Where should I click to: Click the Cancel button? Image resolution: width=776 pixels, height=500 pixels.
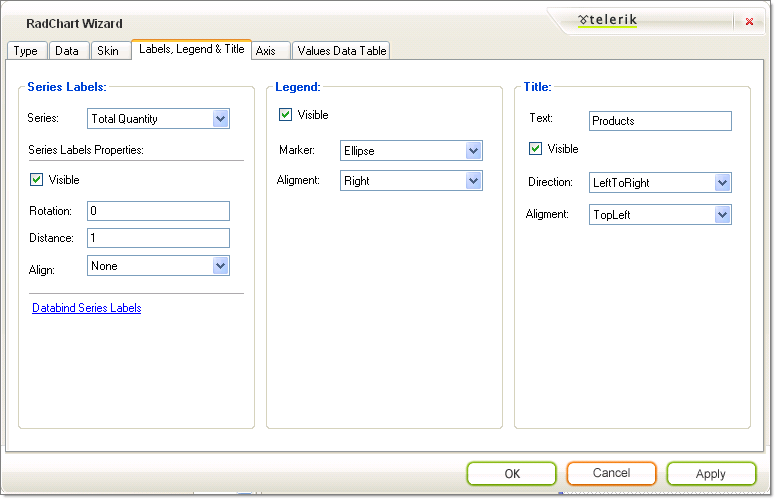[x=612, y=473]
